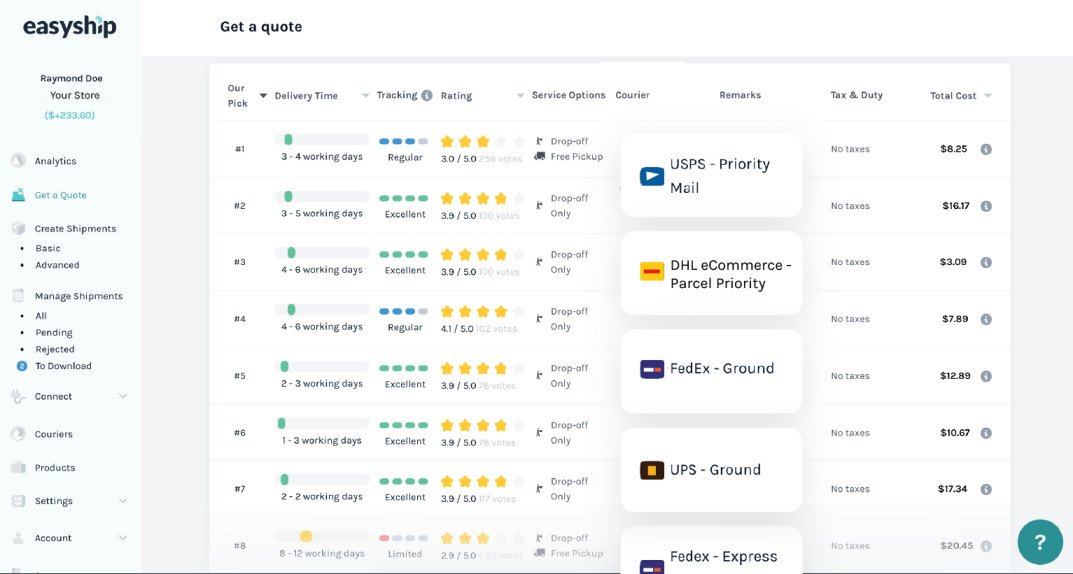Click the Tracking column info icon
This screenshot has width=1073, height=574.
(426, 96)
